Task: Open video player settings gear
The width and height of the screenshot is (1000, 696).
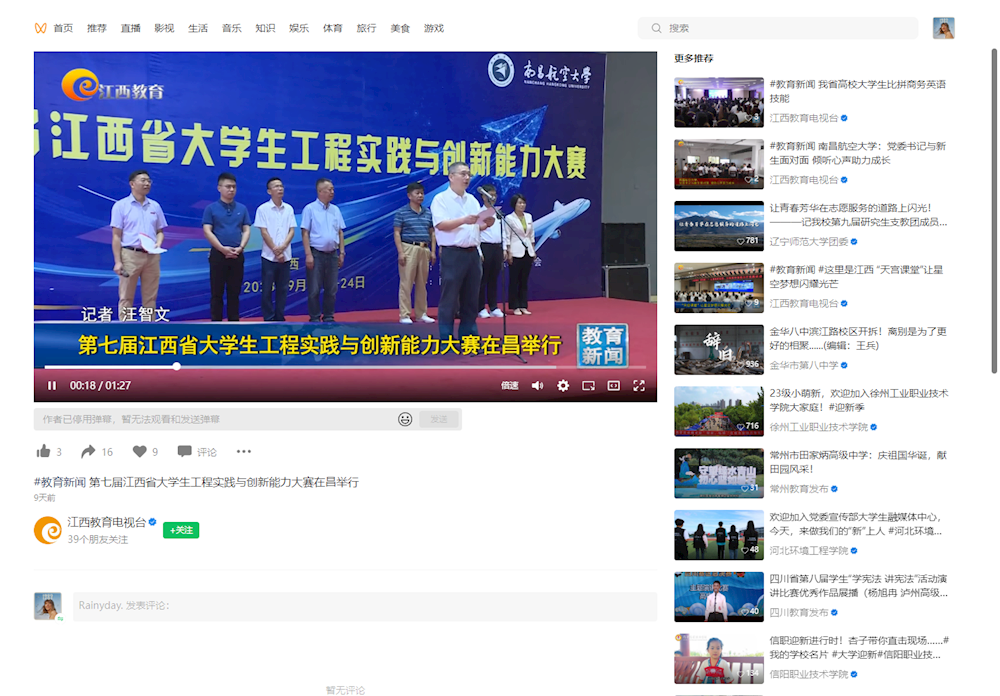Action: [x=563, y=386]
